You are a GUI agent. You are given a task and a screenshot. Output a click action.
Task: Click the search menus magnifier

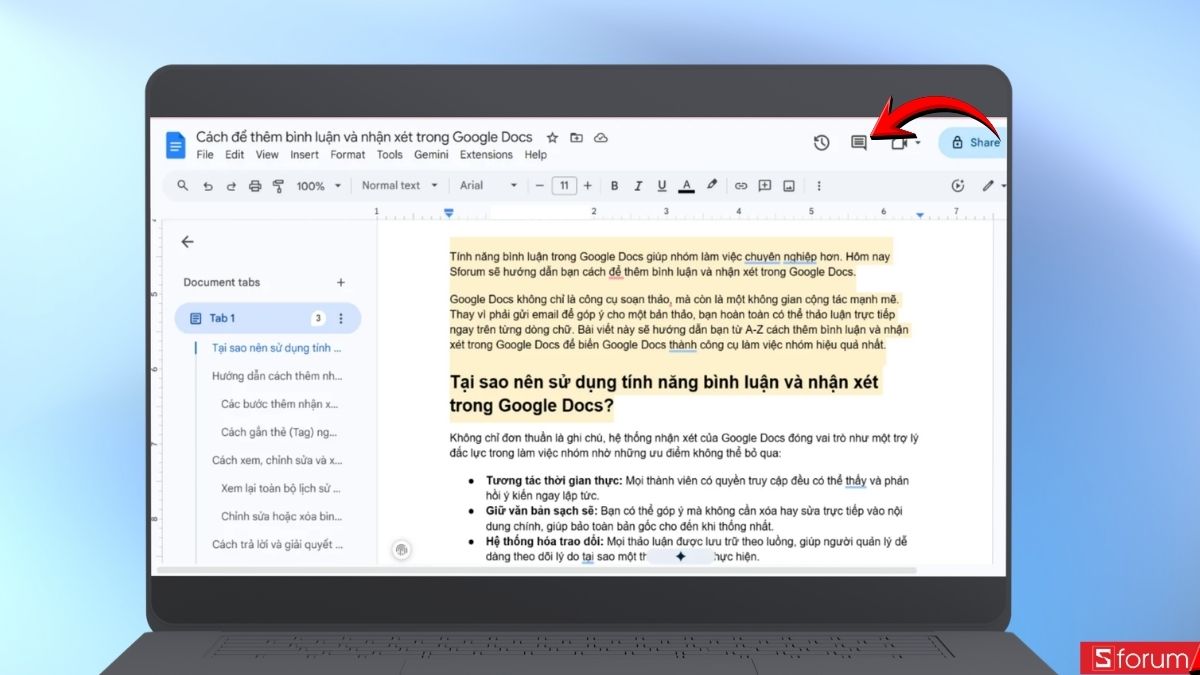pyautogui.click(x=182, y=185)
